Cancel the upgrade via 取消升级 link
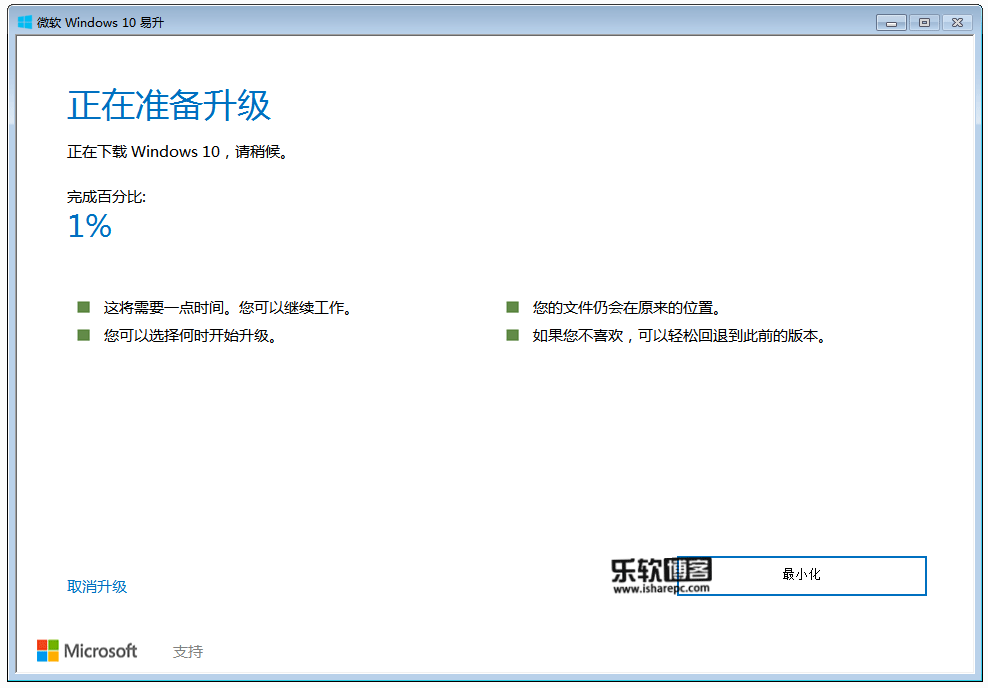Screen dimensions: 988x688 [x=97, y=587]
